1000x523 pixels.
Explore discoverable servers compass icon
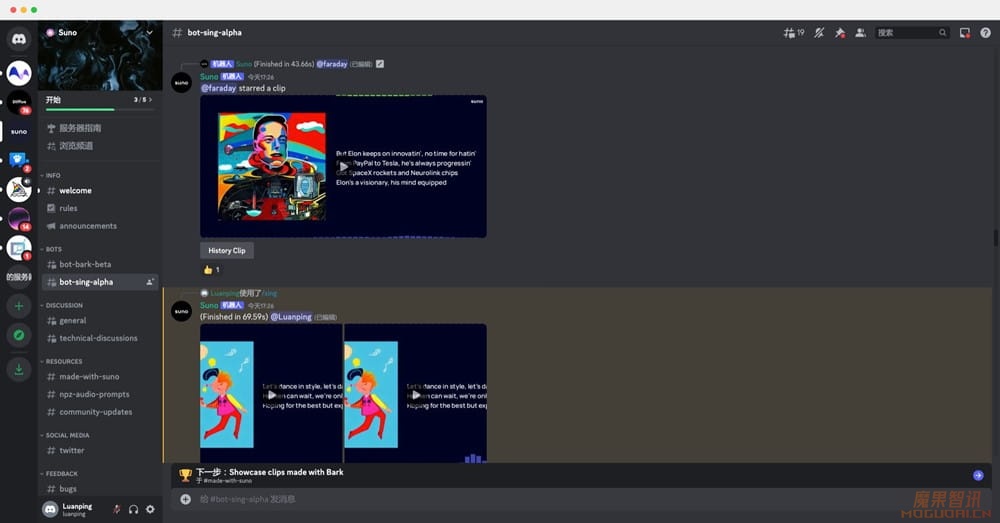(x=19, y=335)
